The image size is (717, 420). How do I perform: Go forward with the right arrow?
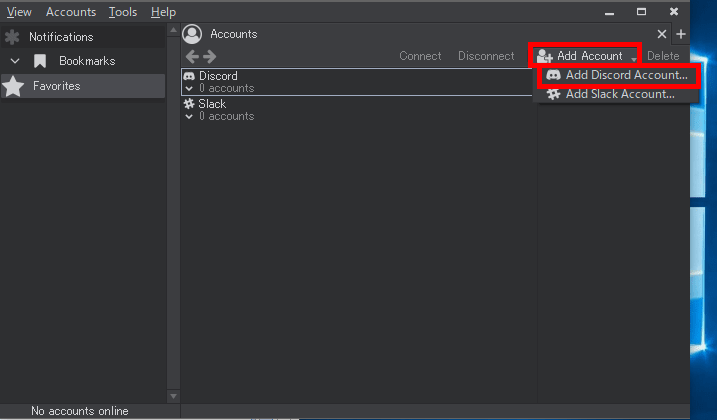coord(209,57)
